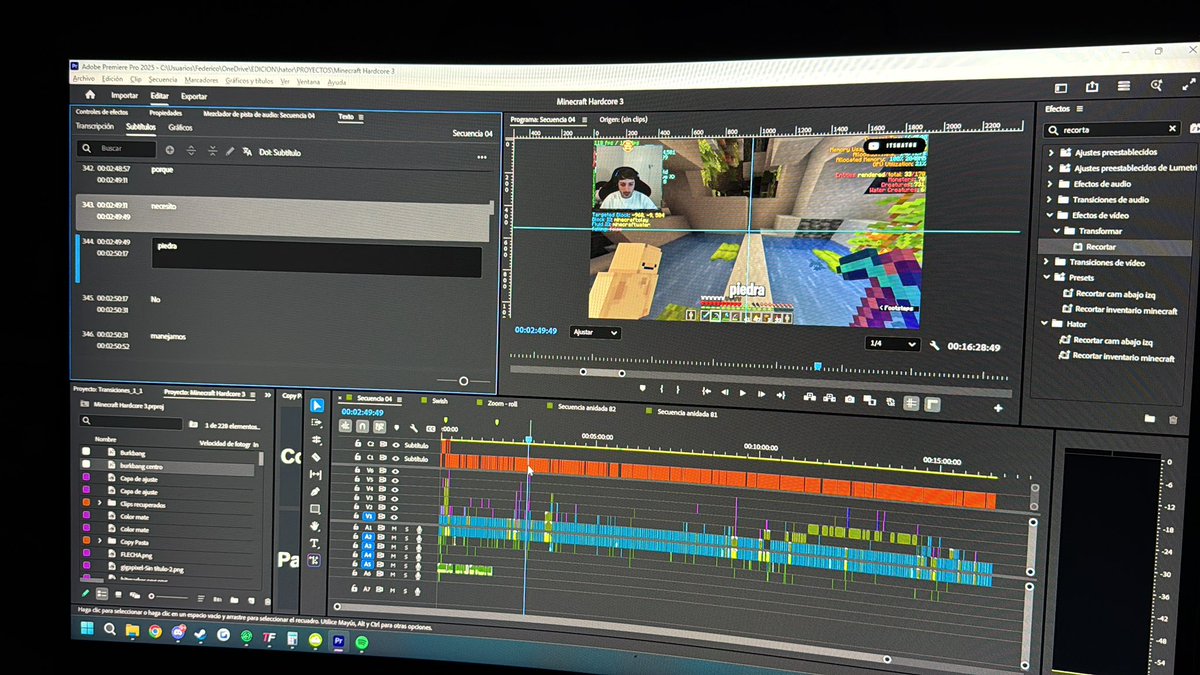The width and height of the screenshot is (1200, 675).
Task: Select the Ripple Edit tool
Action: tap(316, 440)
